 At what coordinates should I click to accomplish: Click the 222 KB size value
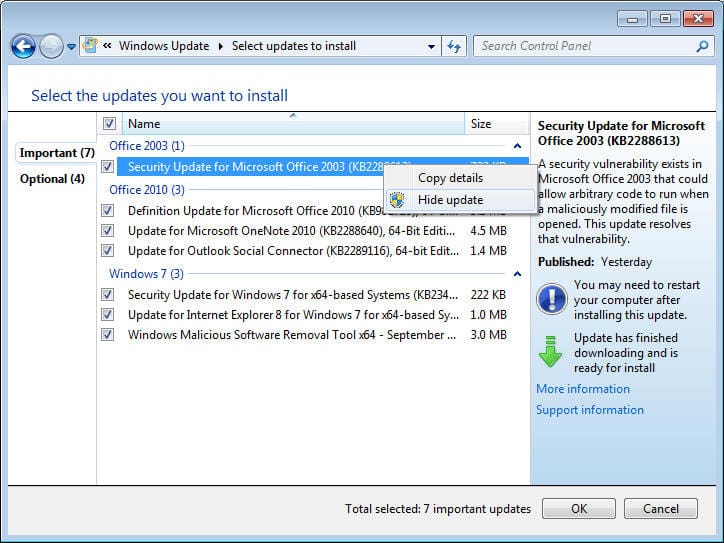pyautogui.click(x=488, y=295)
